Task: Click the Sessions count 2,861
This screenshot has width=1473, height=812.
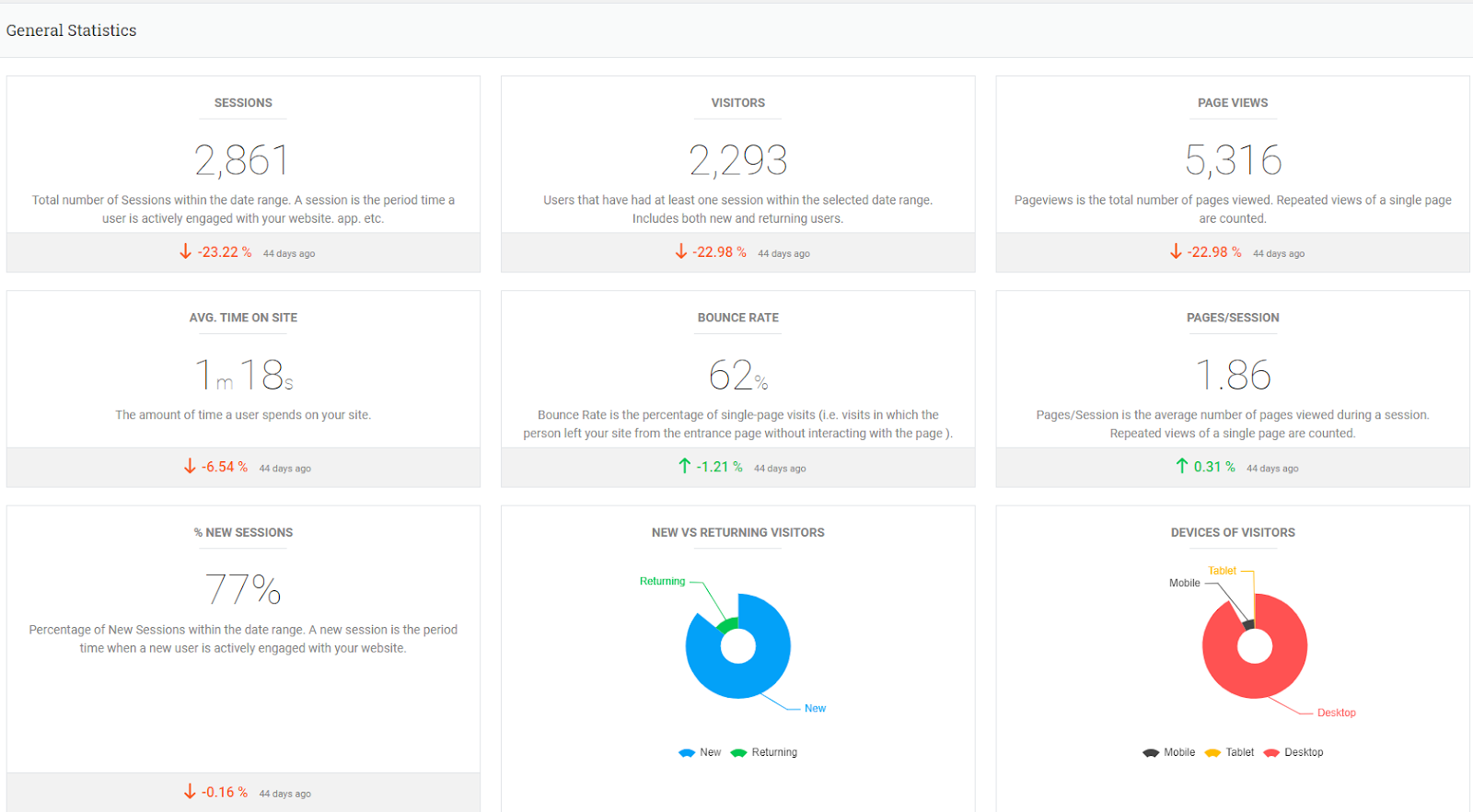Action: coord(243,160)
